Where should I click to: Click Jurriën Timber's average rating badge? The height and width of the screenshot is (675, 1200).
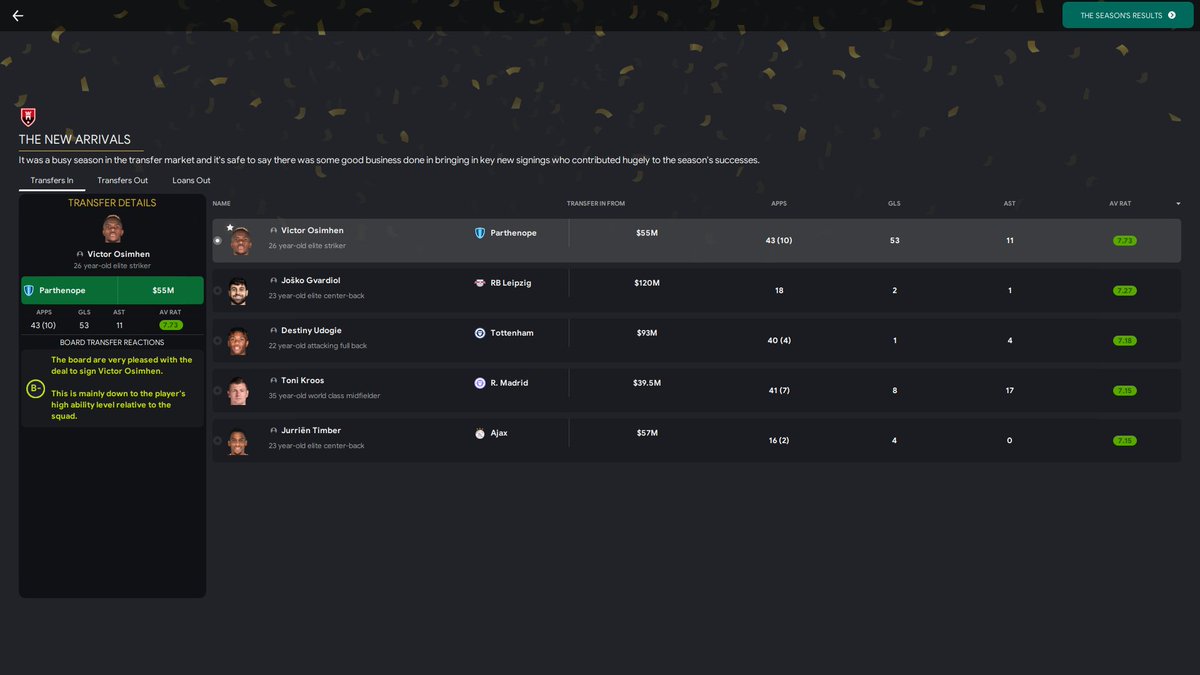(x=1125, y=441)
